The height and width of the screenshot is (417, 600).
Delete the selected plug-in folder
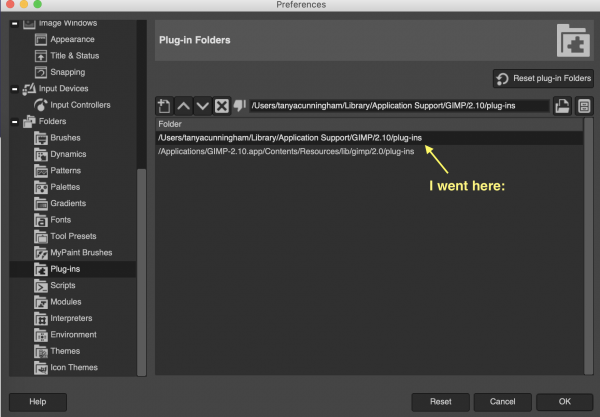coord(222,106)
